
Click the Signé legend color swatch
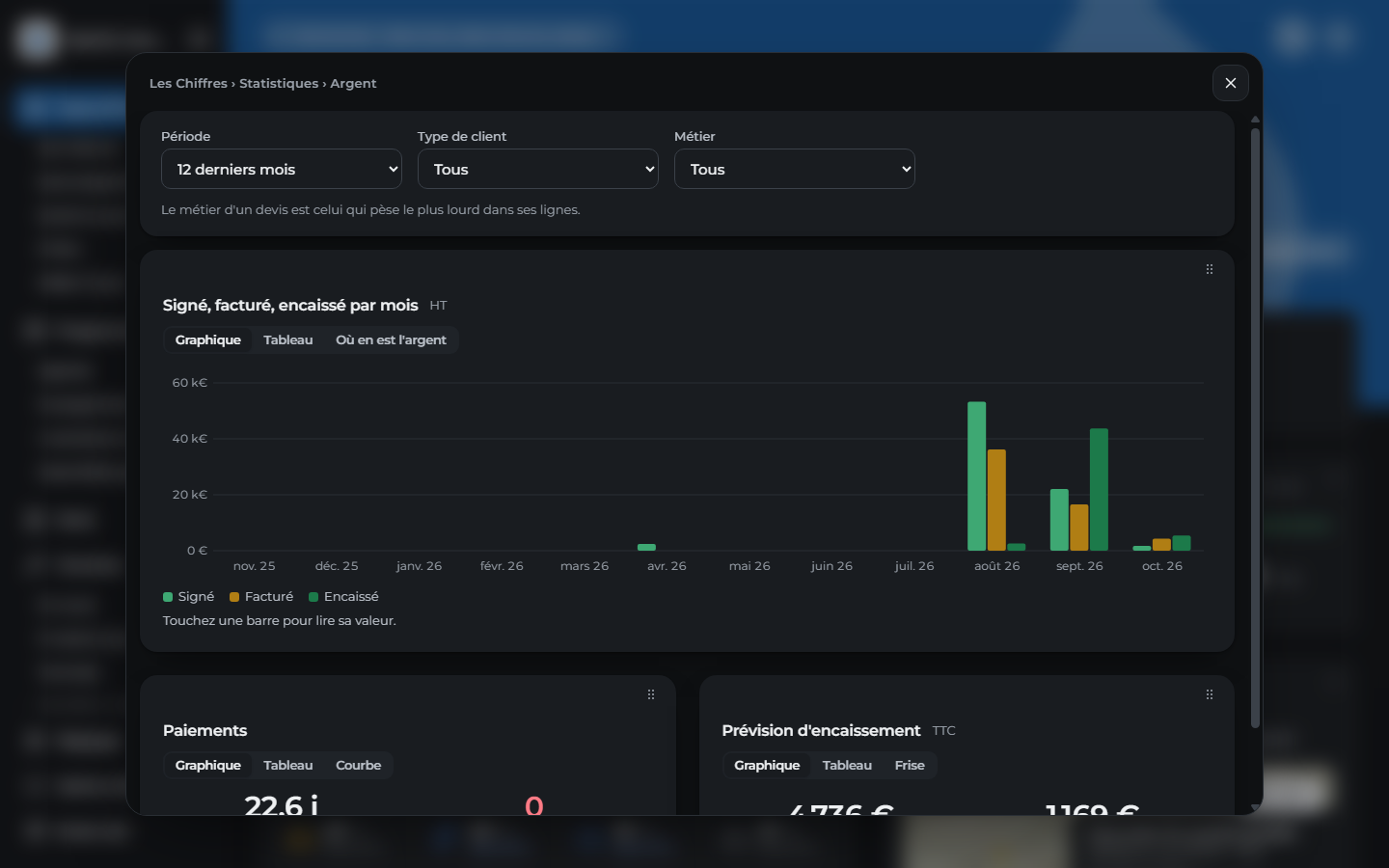(168, 597)
